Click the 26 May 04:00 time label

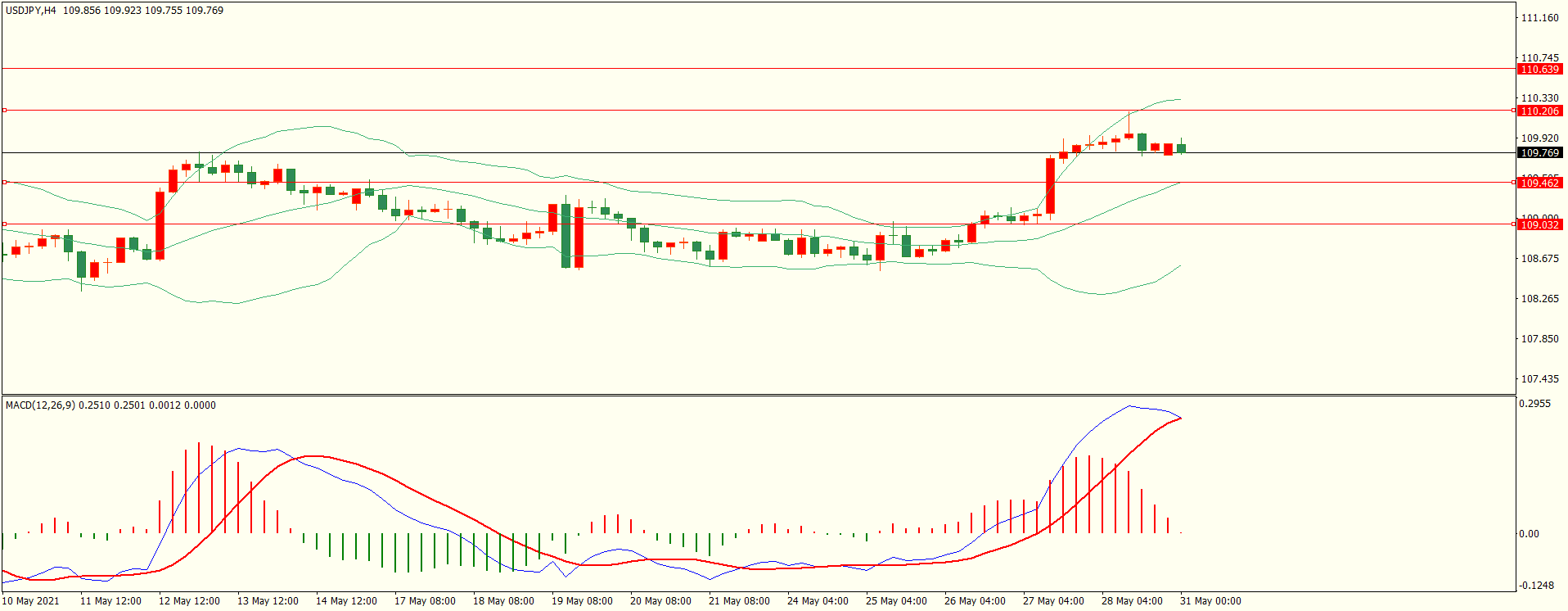(x=975, y=601)
